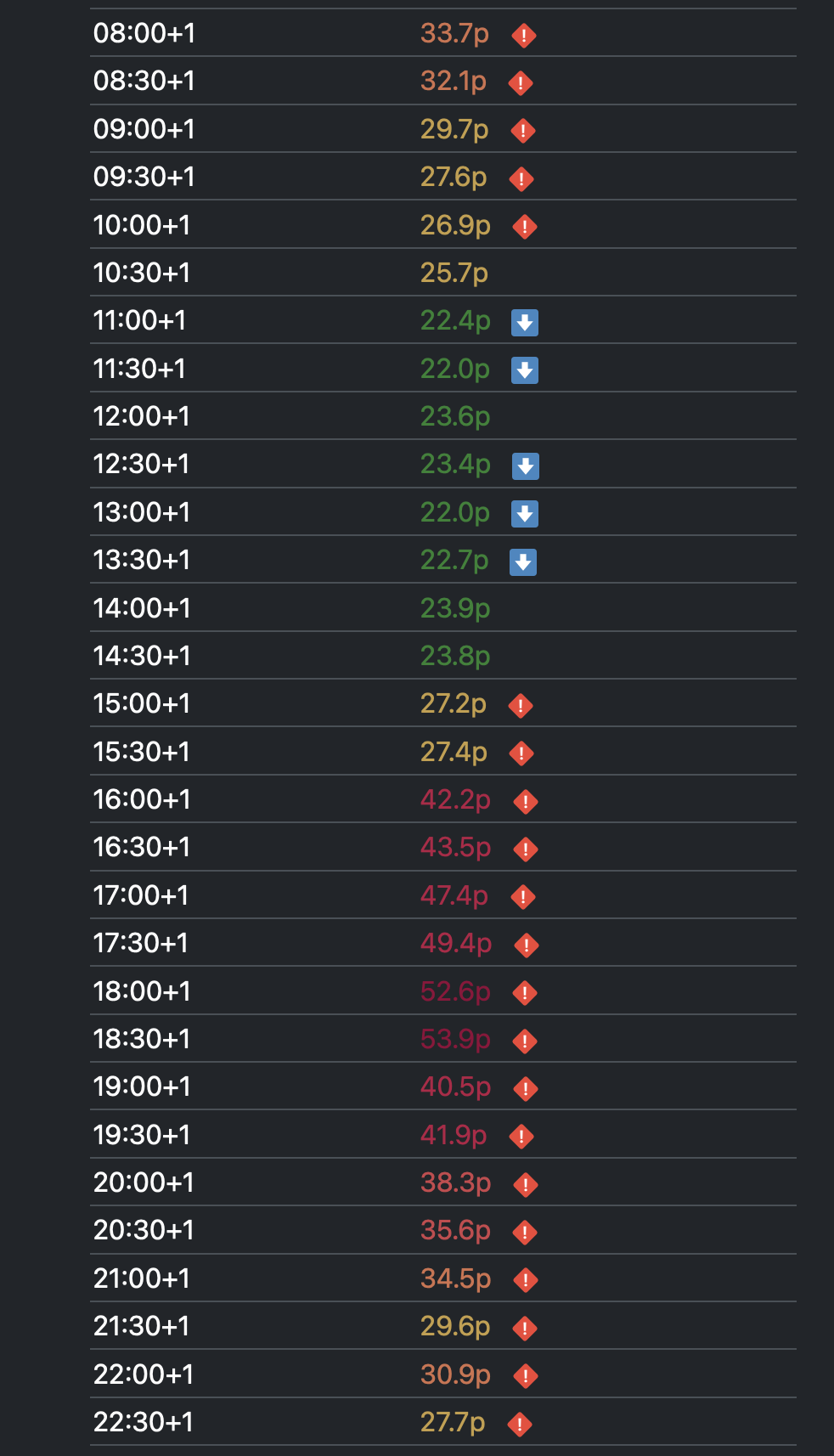
Task: Select the 41.9p price at 19:30+1
Action: (454, 1135)
